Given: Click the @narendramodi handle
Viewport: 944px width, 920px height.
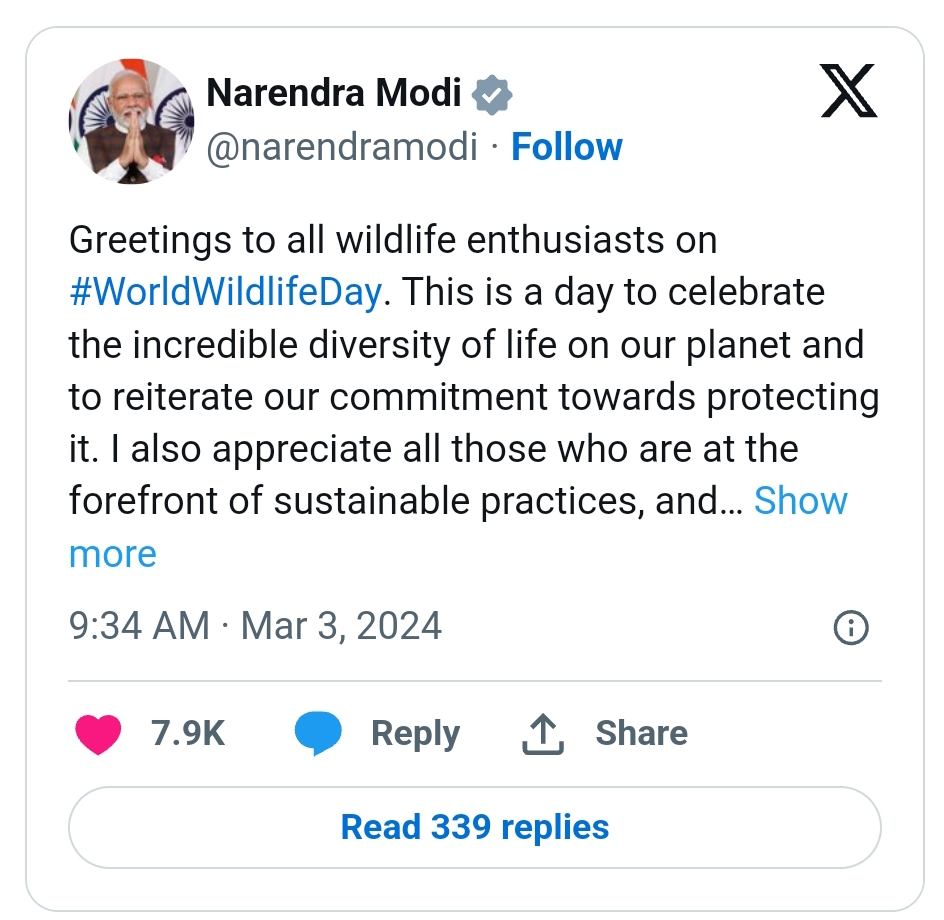Looking at the screenshot, I should click(340, 146).
